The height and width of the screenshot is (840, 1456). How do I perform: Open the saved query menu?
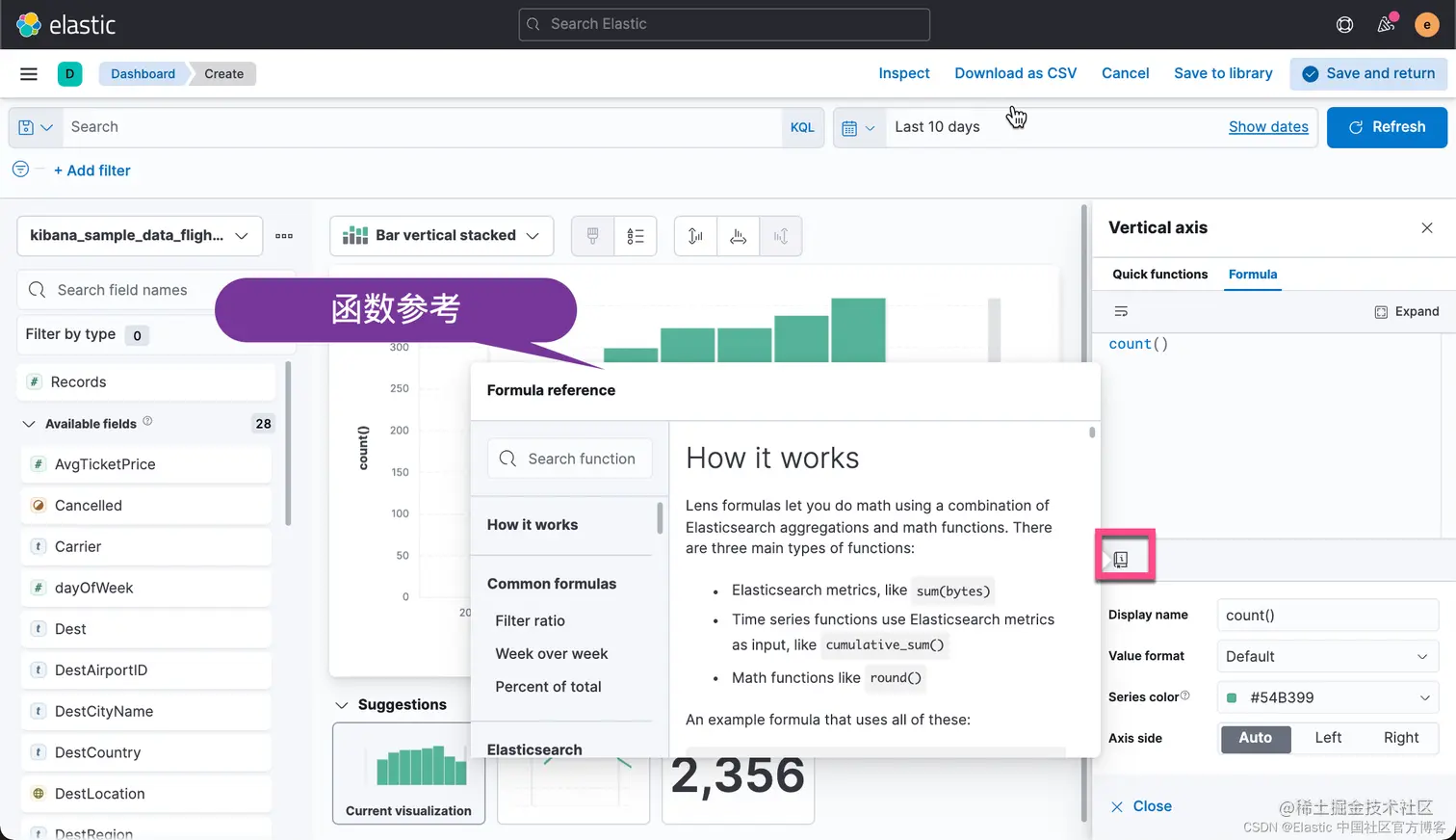pos(36,127)
